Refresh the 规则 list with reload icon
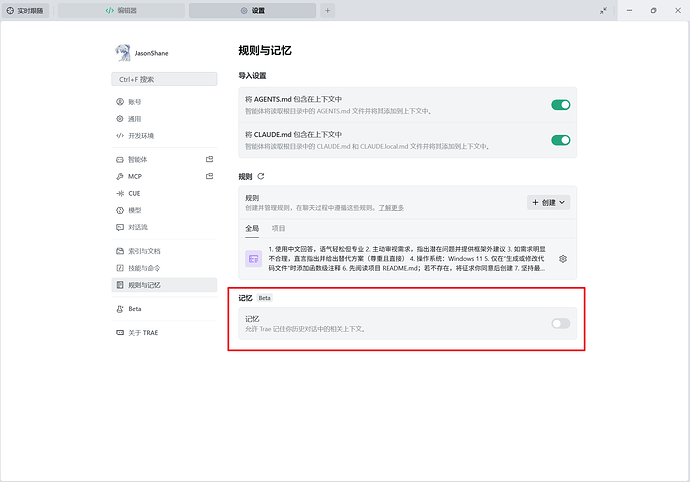This screenshot has height=482, width=690. (x=261, y=176)
